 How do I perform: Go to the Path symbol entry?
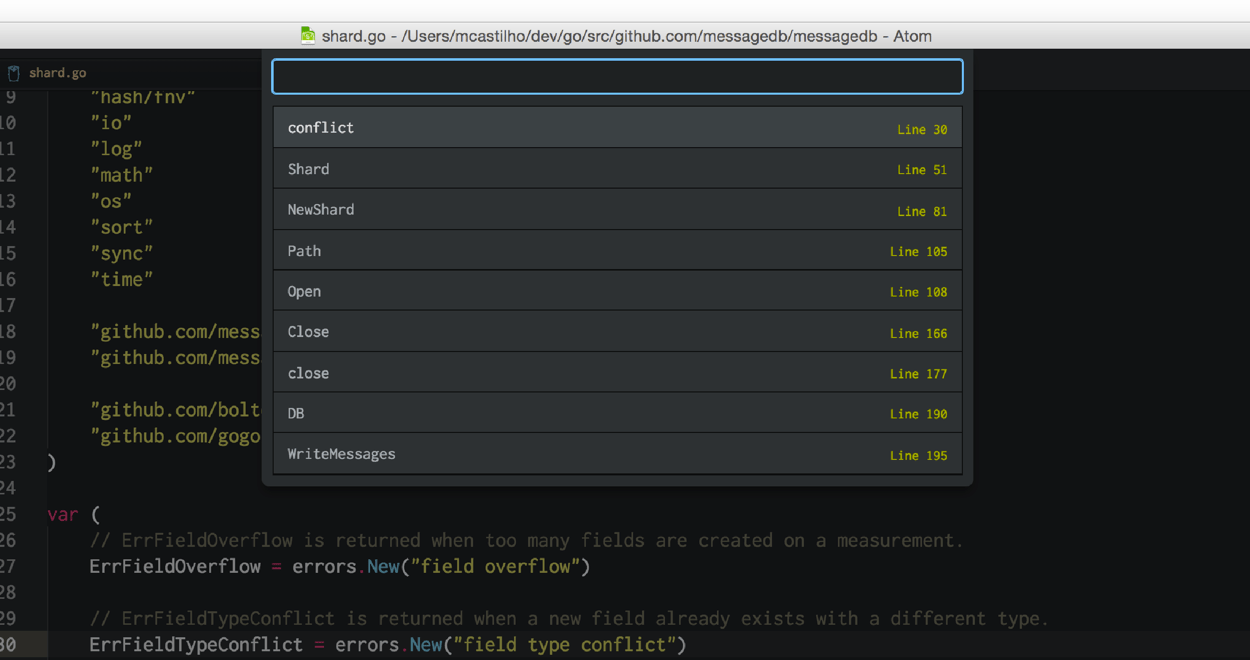click(x=617, y=251)
